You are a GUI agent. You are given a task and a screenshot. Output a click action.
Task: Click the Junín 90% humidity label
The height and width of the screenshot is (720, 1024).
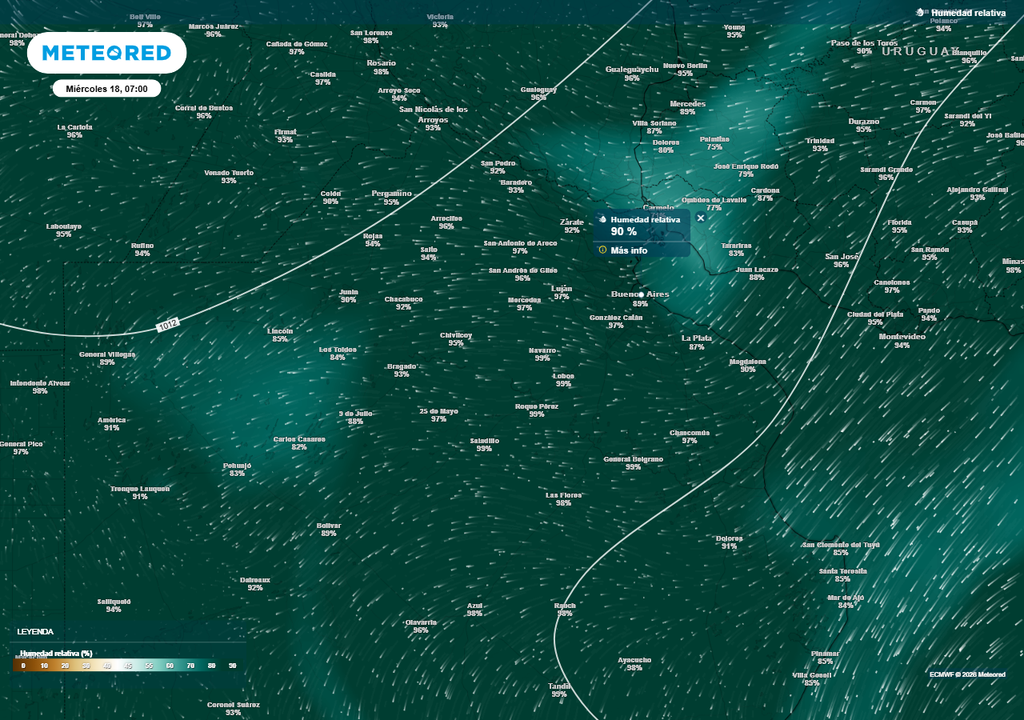tap(348, 299)
